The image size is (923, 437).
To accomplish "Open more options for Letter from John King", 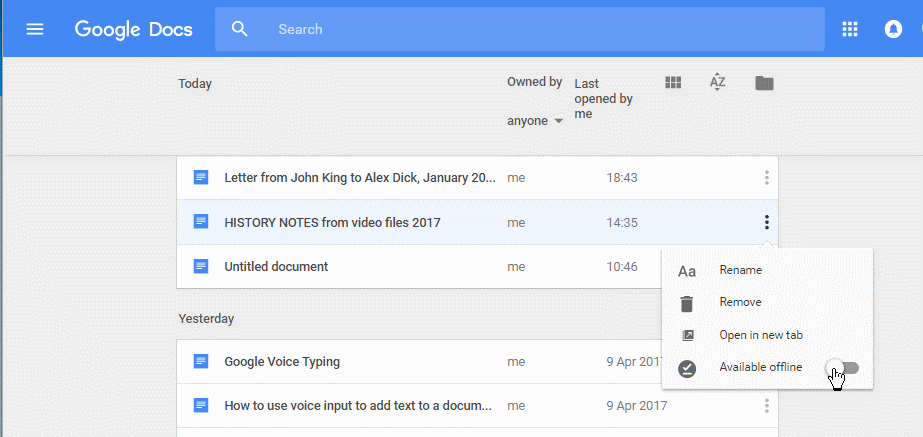I will [766, 177].
